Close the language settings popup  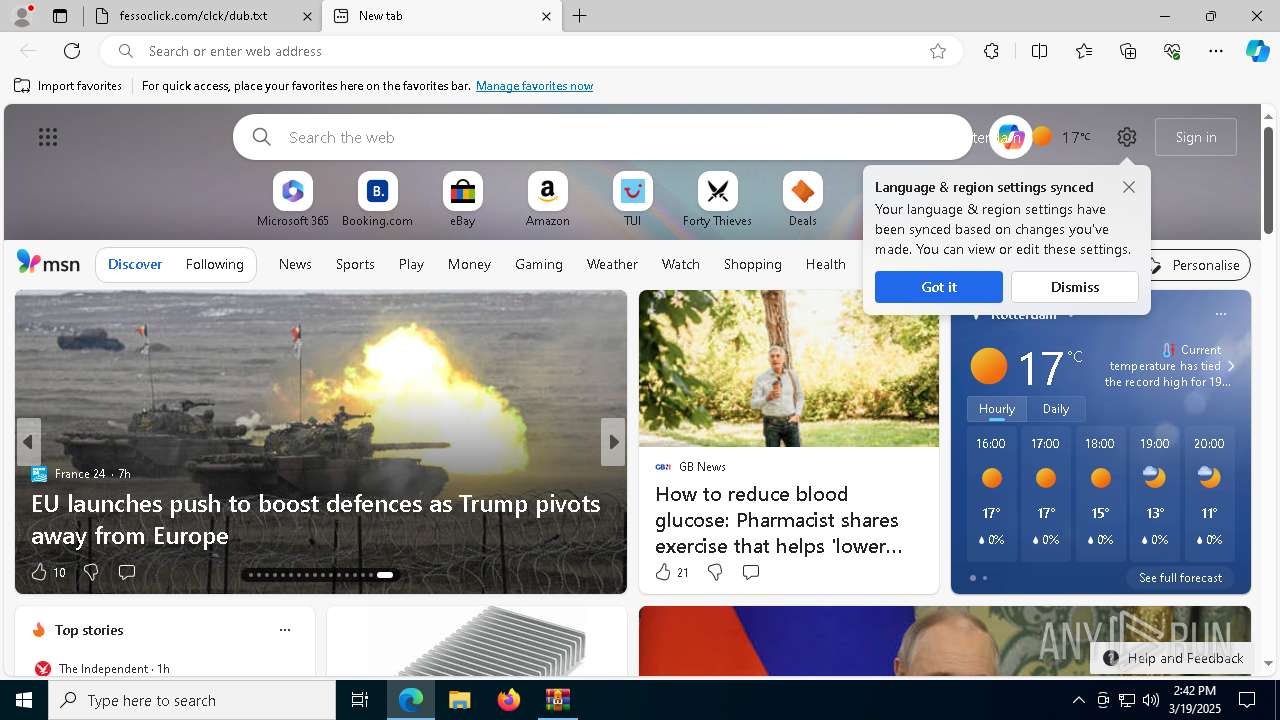tap(1129, 187)
